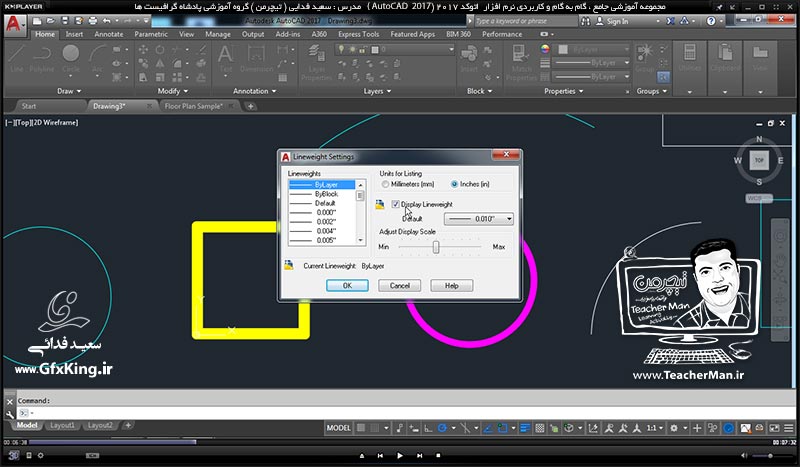Click Help in Lineweight Settings
Image resolution: width=800 pixels, height=467 pixels.
pos(452,286)
